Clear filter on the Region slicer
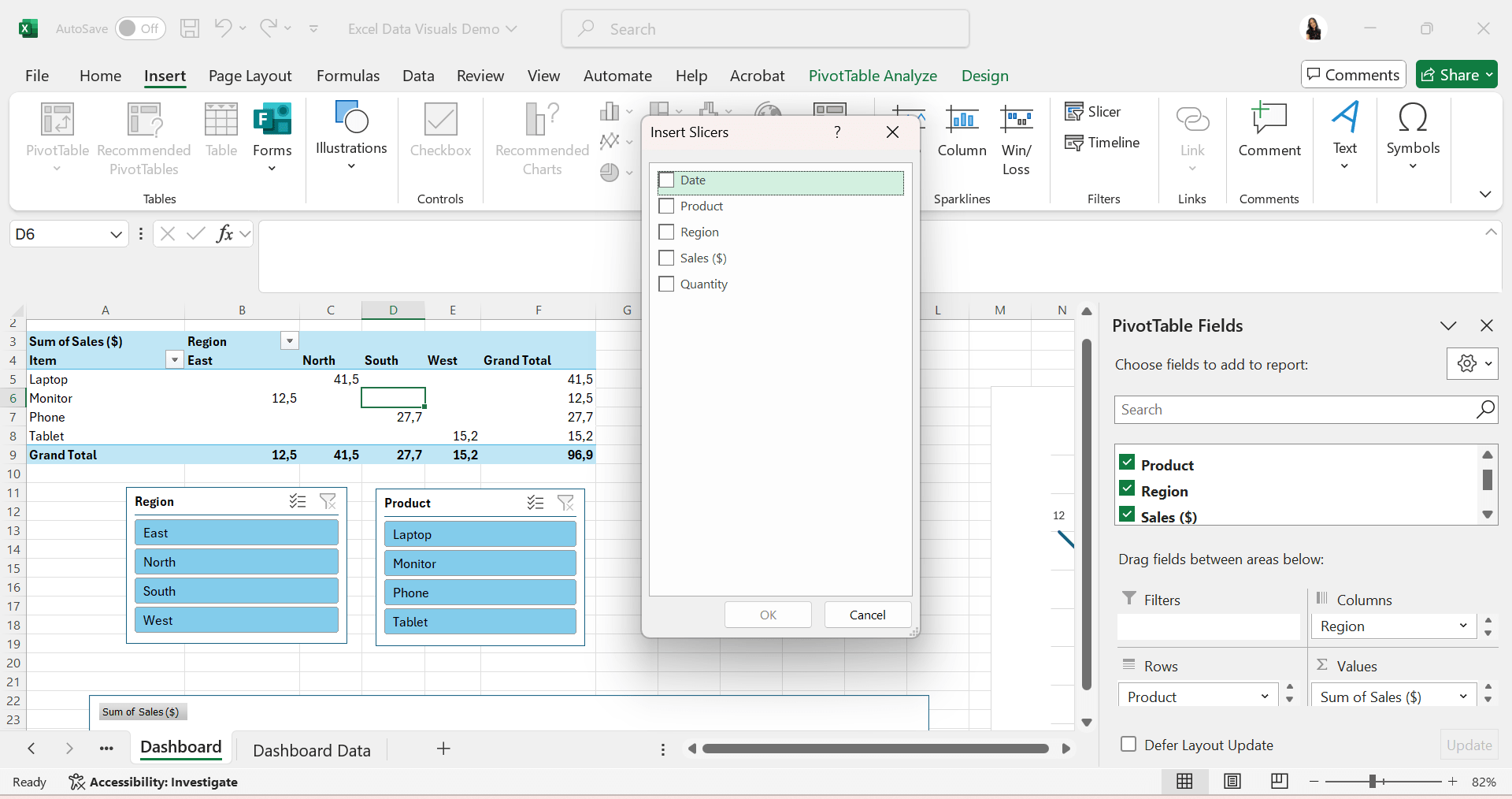This screenshot has height=799, width=1512. click(x=328, y=501)
